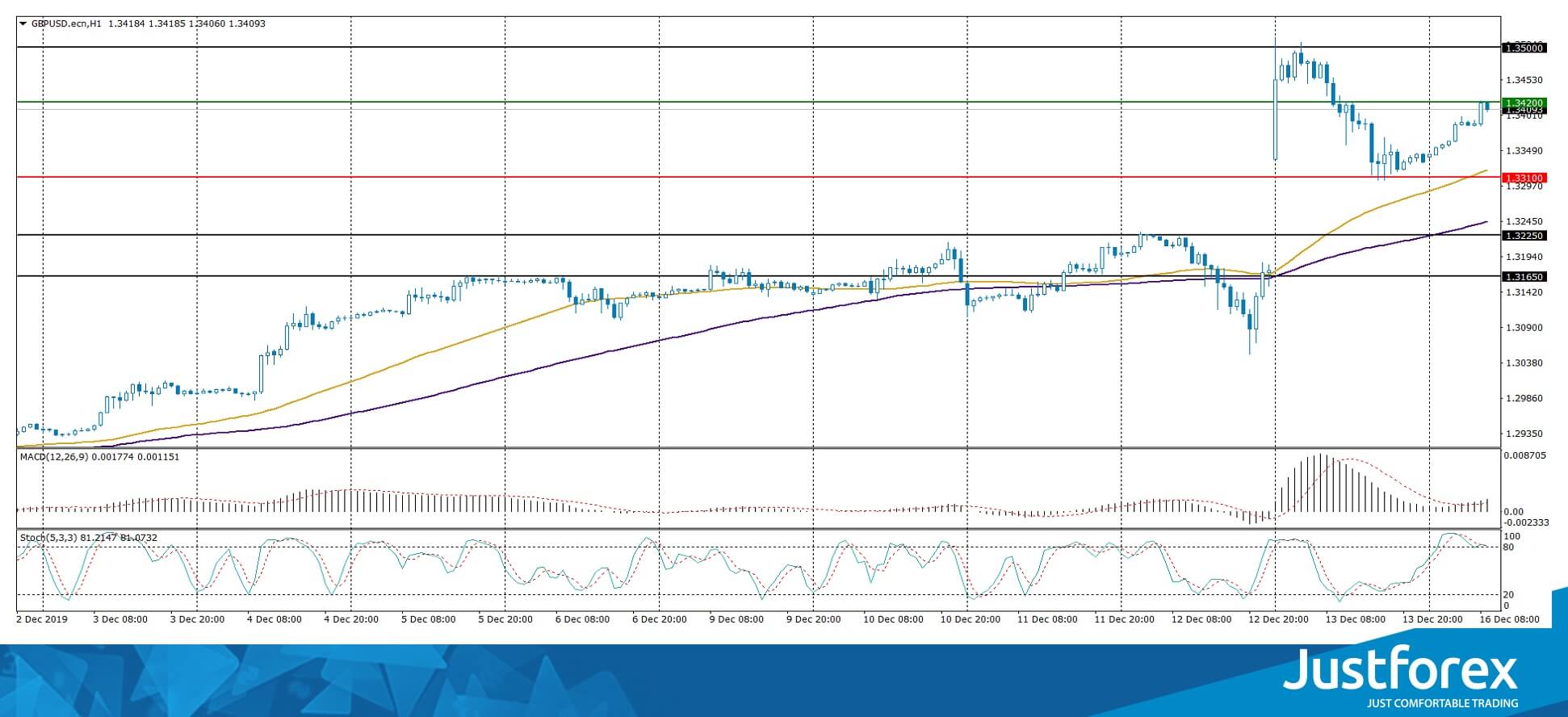Click the 1.32970 price axis value
1568x717 pixels.
1524,187
